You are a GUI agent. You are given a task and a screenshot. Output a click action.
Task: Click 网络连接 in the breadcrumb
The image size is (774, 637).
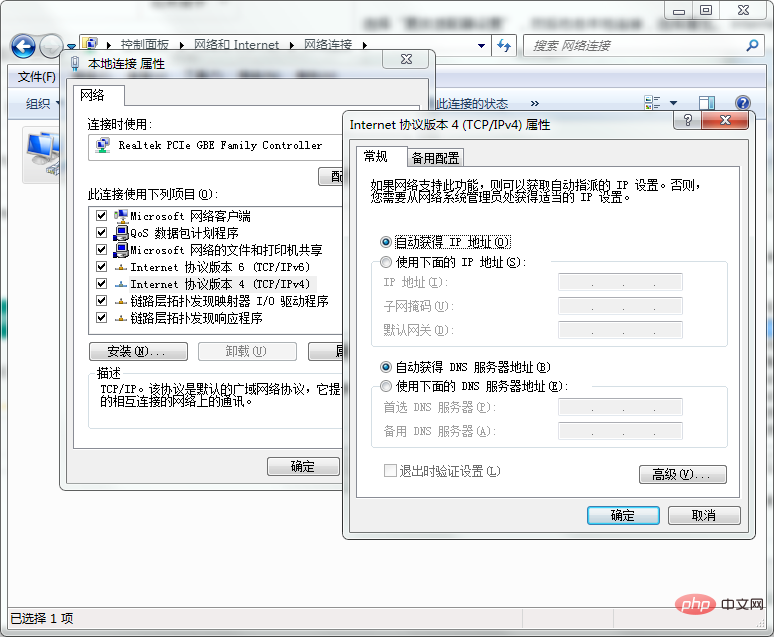[x=328, y=45]
